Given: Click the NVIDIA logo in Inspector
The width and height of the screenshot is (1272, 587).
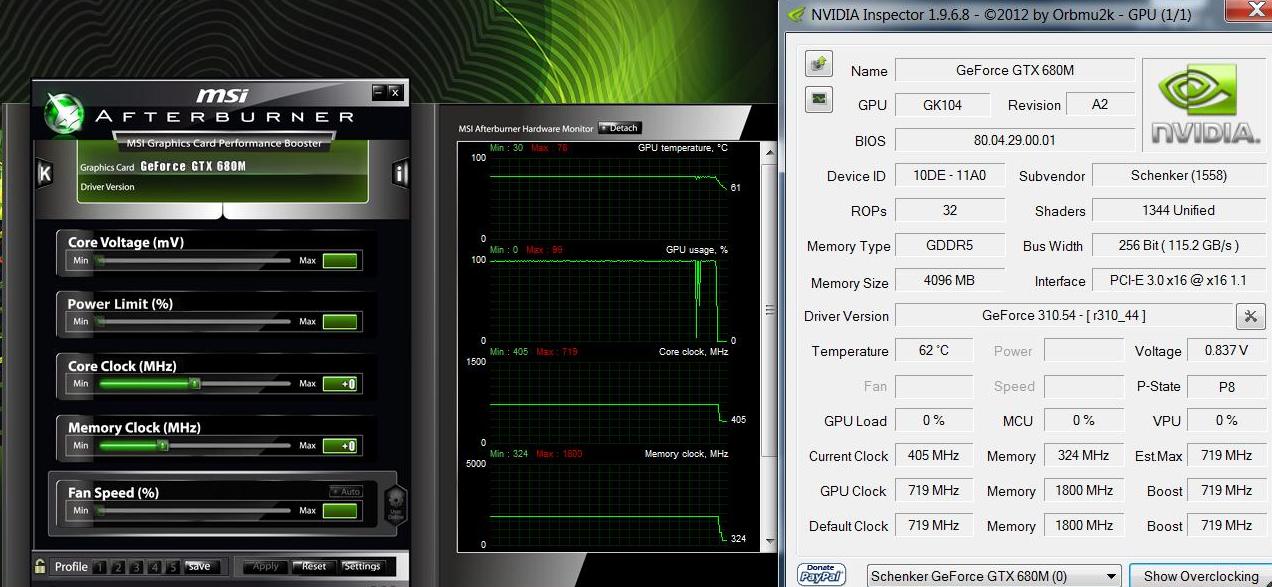Looking at the screenshot, I should 1203,104.
